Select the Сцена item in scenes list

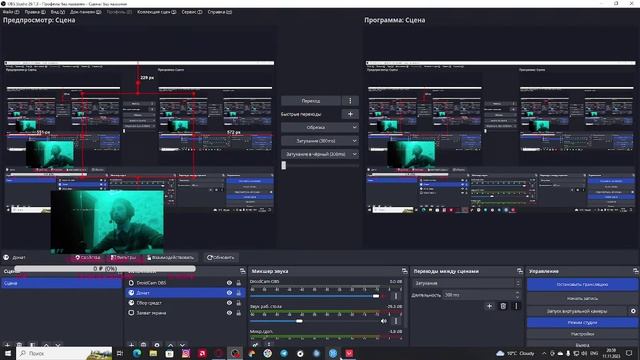[x=61, y=283]
